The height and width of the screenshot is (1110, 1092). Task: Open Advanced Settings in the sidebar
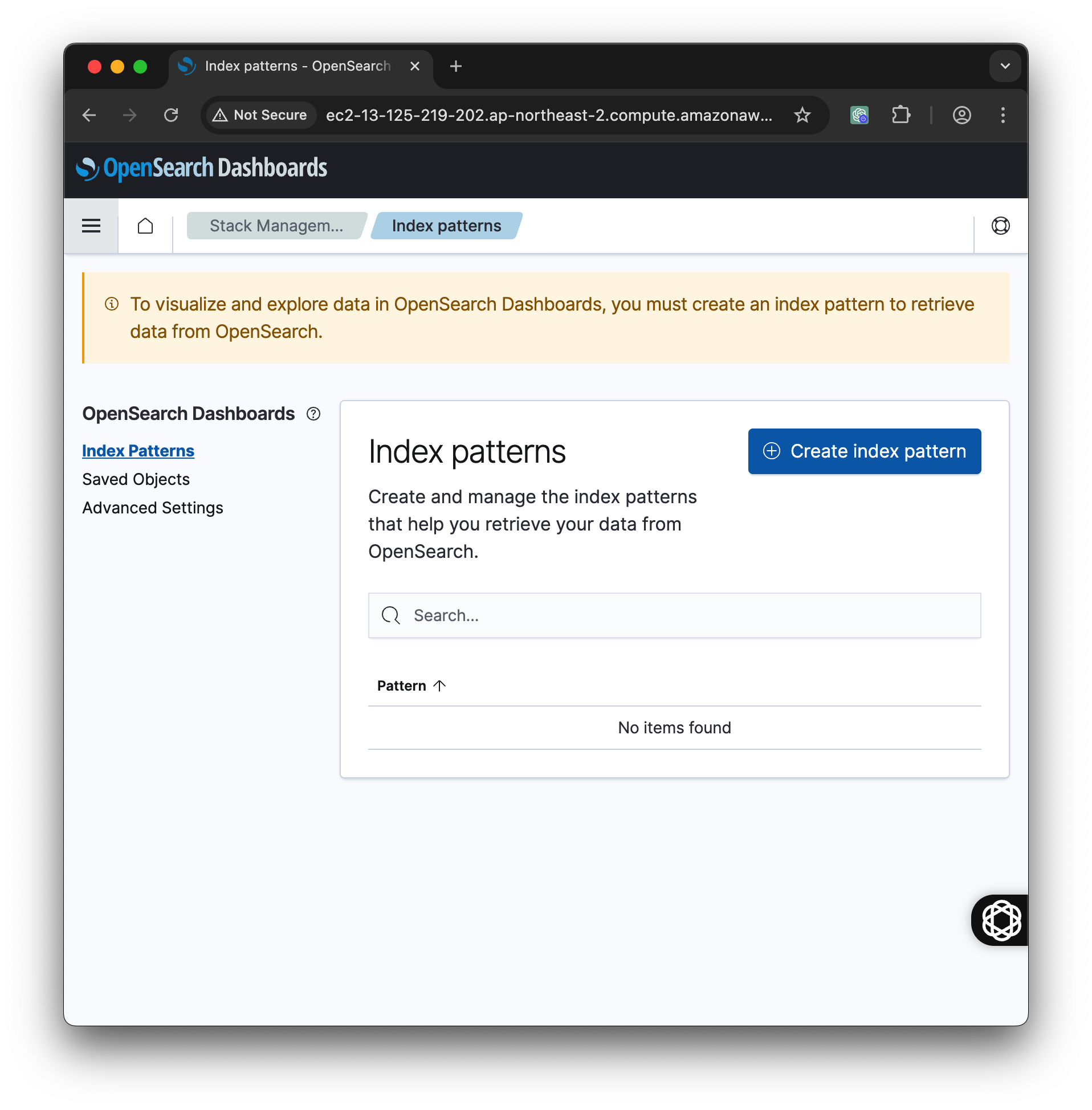[153, 508]
